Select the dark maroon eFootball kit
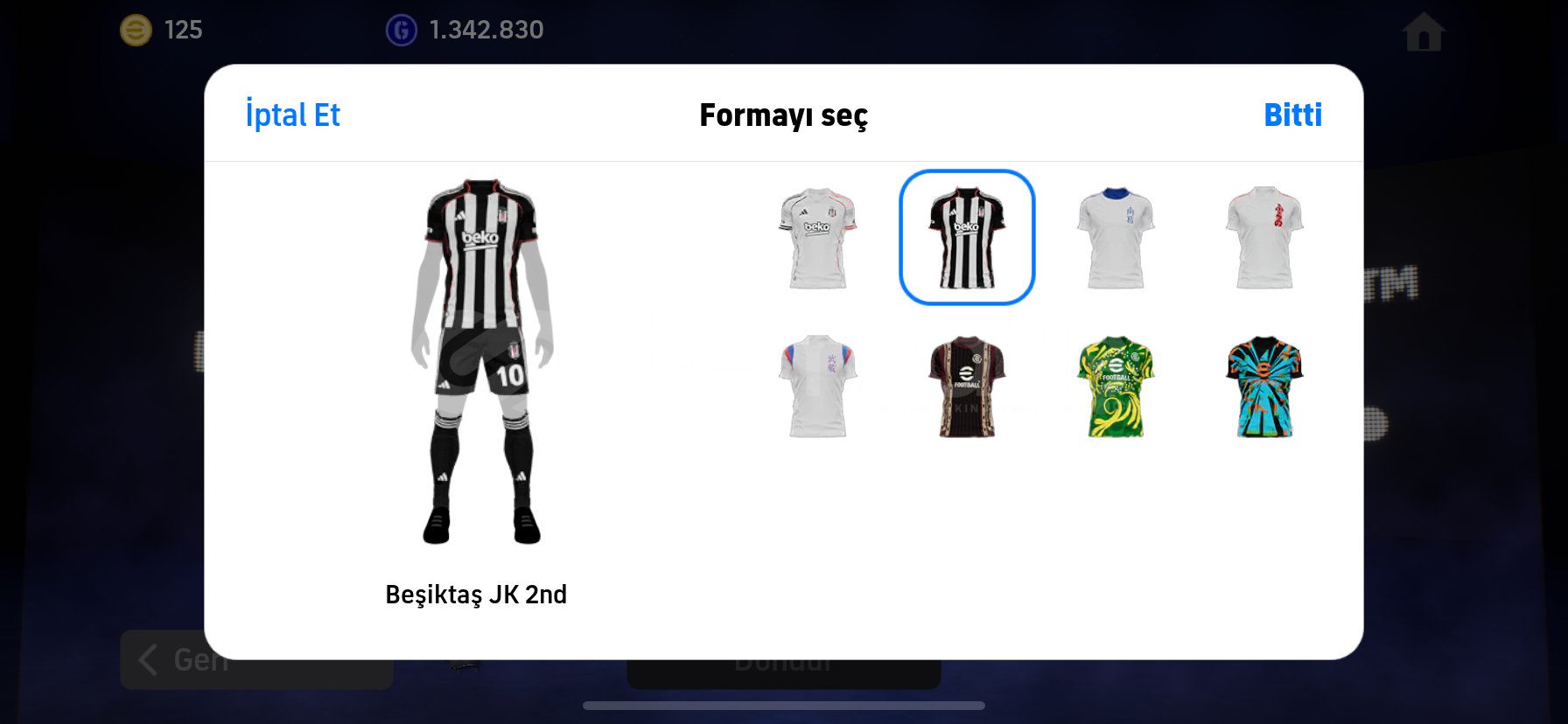Viewport: 1568px width, 724px height. 967,386
